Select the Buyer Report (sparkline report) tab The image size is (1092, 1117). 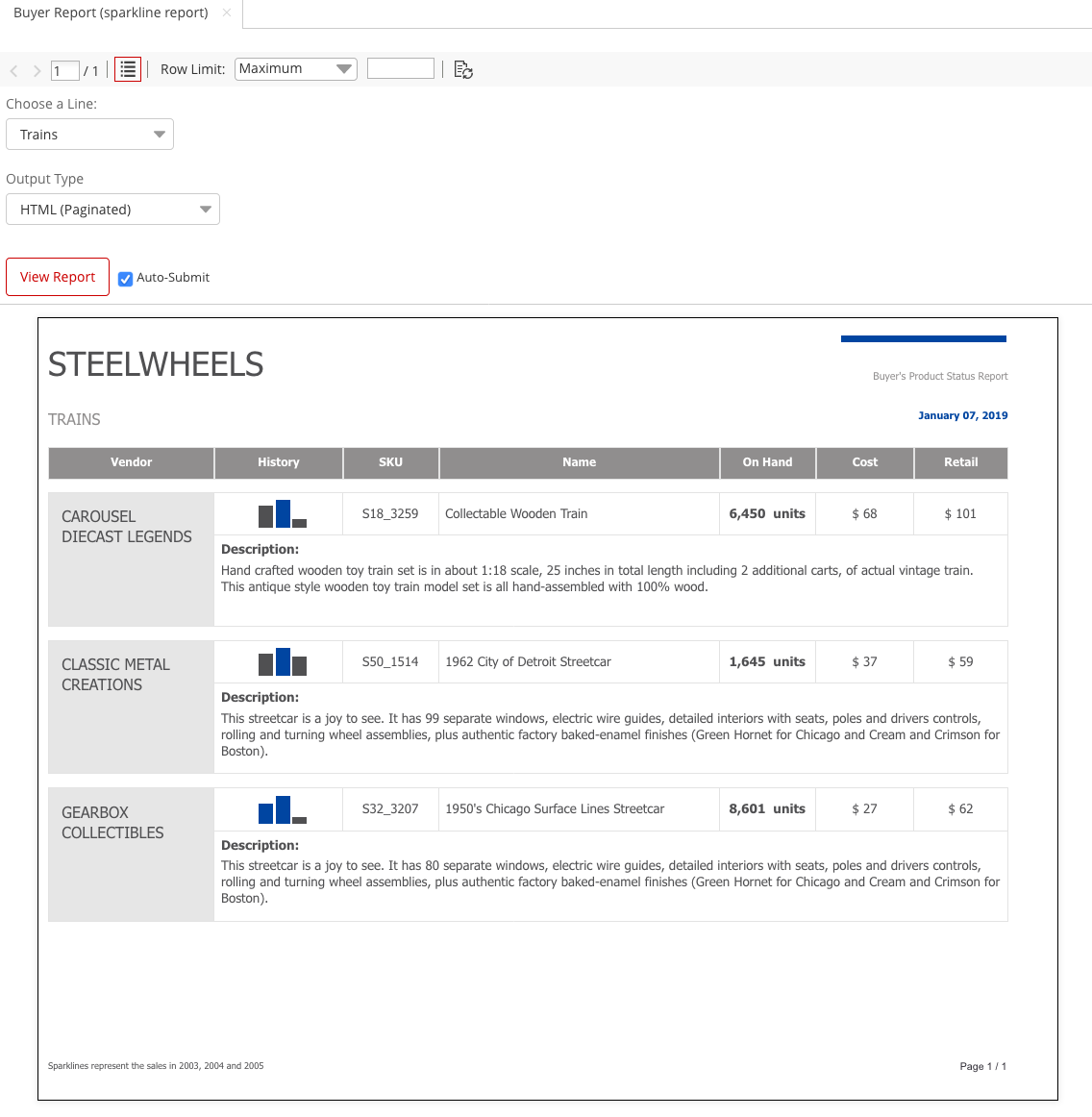tap(112, 12)
